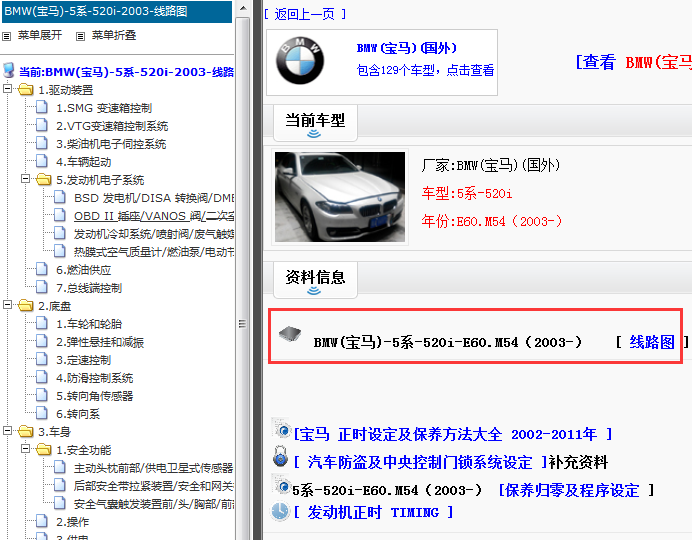Click the 4.车辆起动 page icon
The width and height of the screenshot is (692, 540).
tap(42, 161)
